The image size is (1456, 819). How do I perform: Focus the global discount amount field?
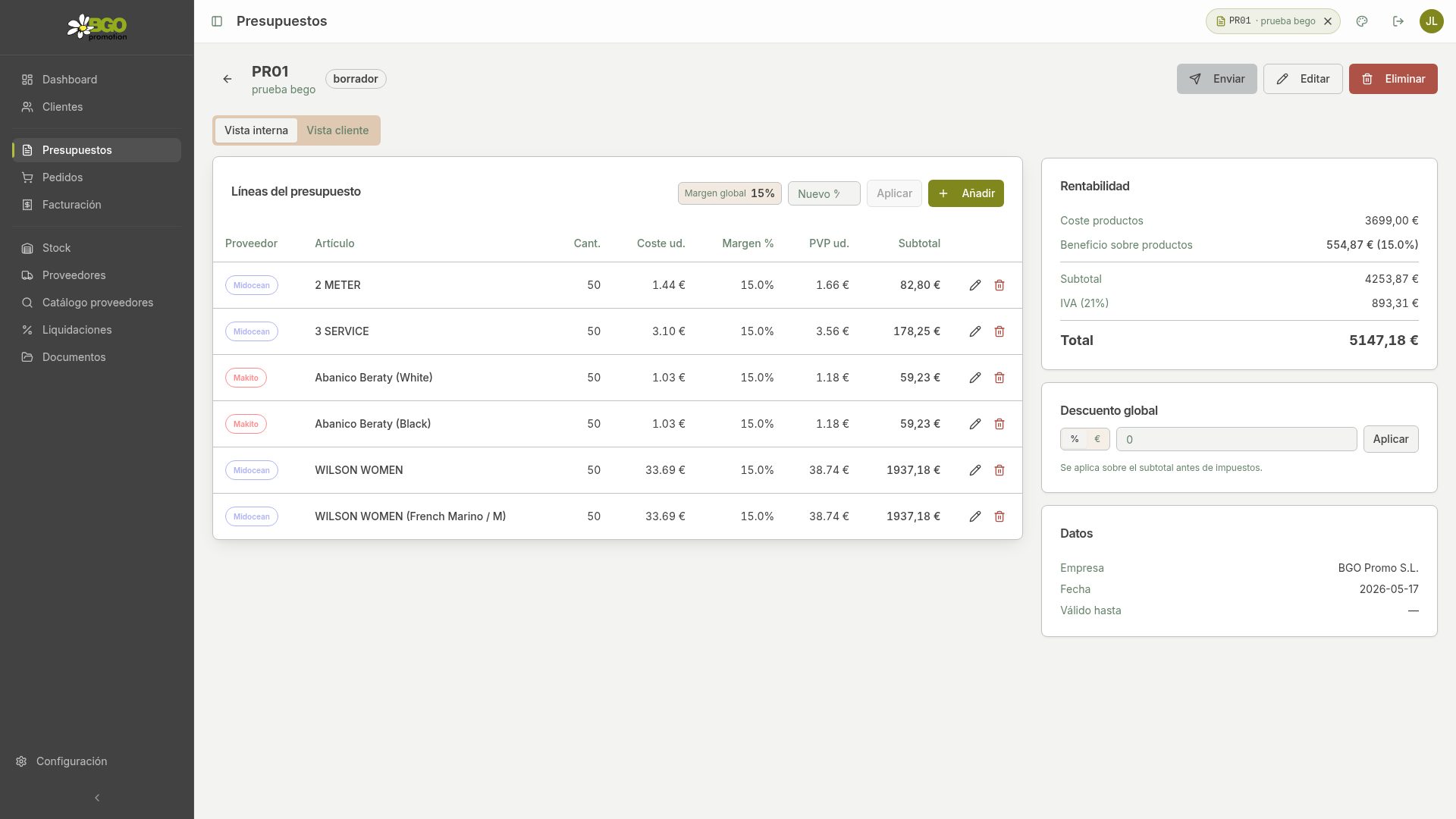point(1236,439)
